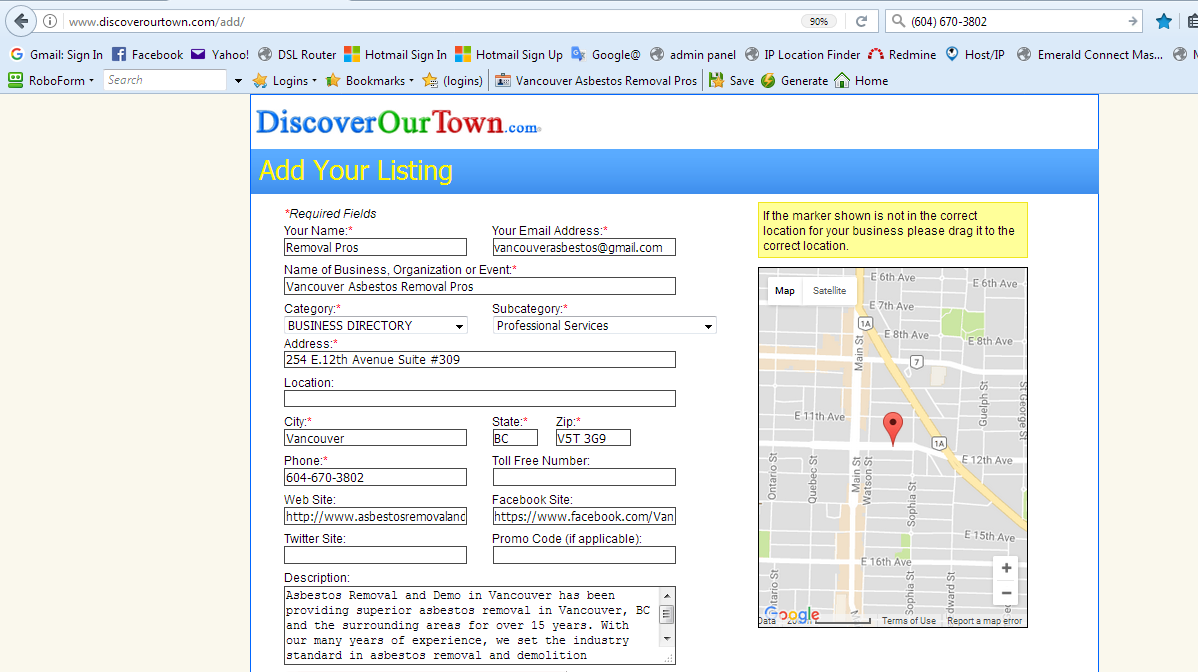Image resolution: width=1198 pixels, height=672 pixels.
Task: Open the Google@ bookmark
Action: (606, 55)
